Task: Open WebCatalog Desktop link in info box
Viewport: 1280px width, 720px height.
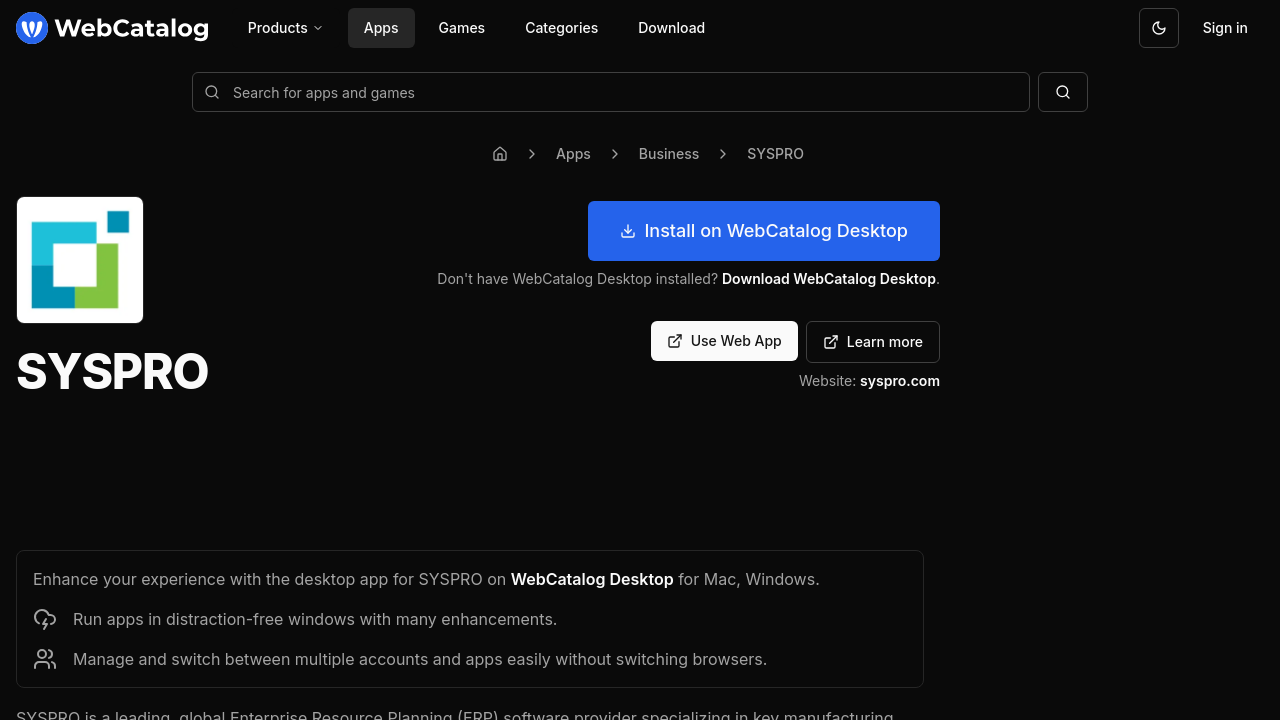Action: pos(592,579)
